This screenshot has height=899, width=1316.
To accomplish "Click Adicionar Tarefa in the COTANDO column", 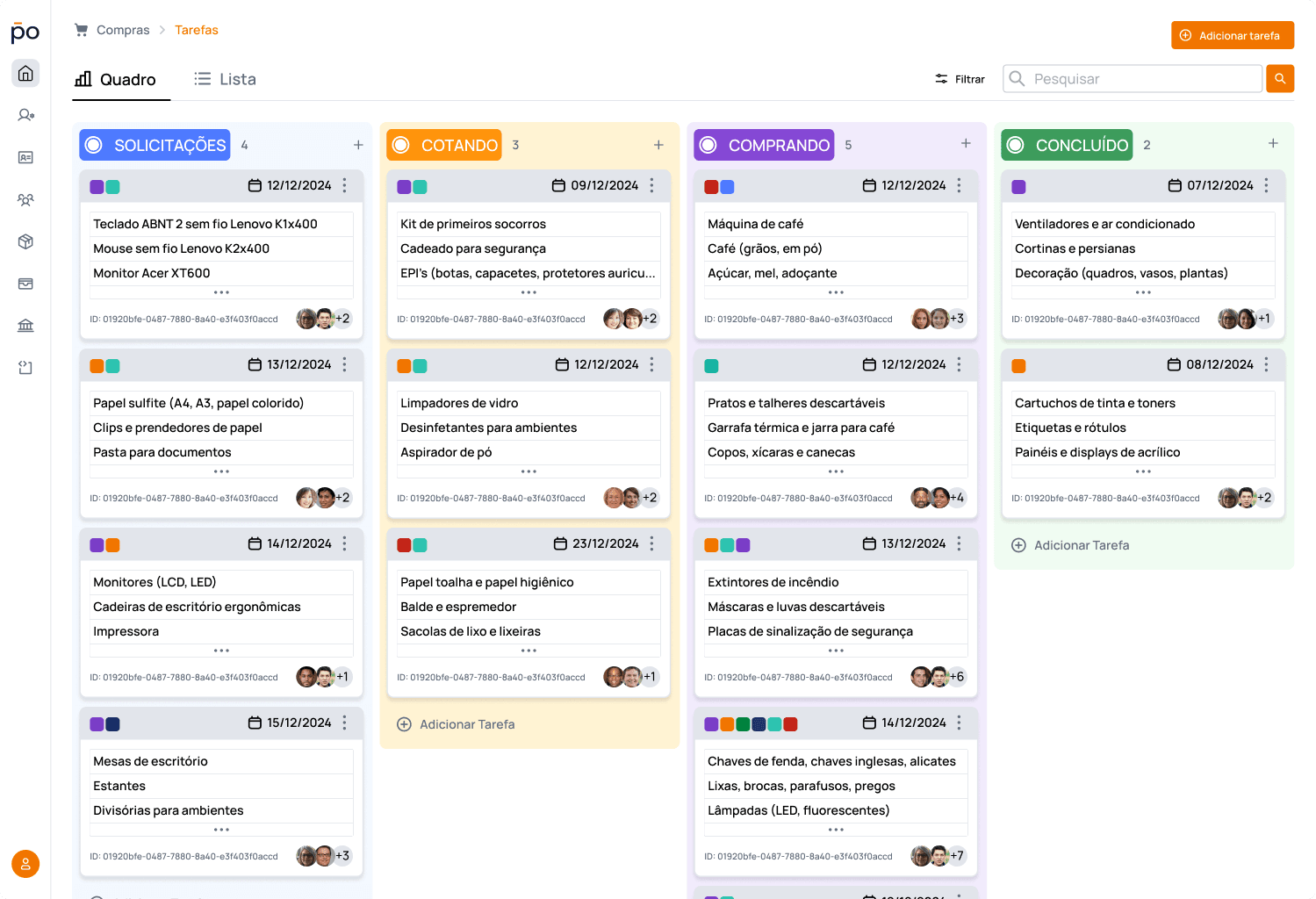I will point(456,724).
